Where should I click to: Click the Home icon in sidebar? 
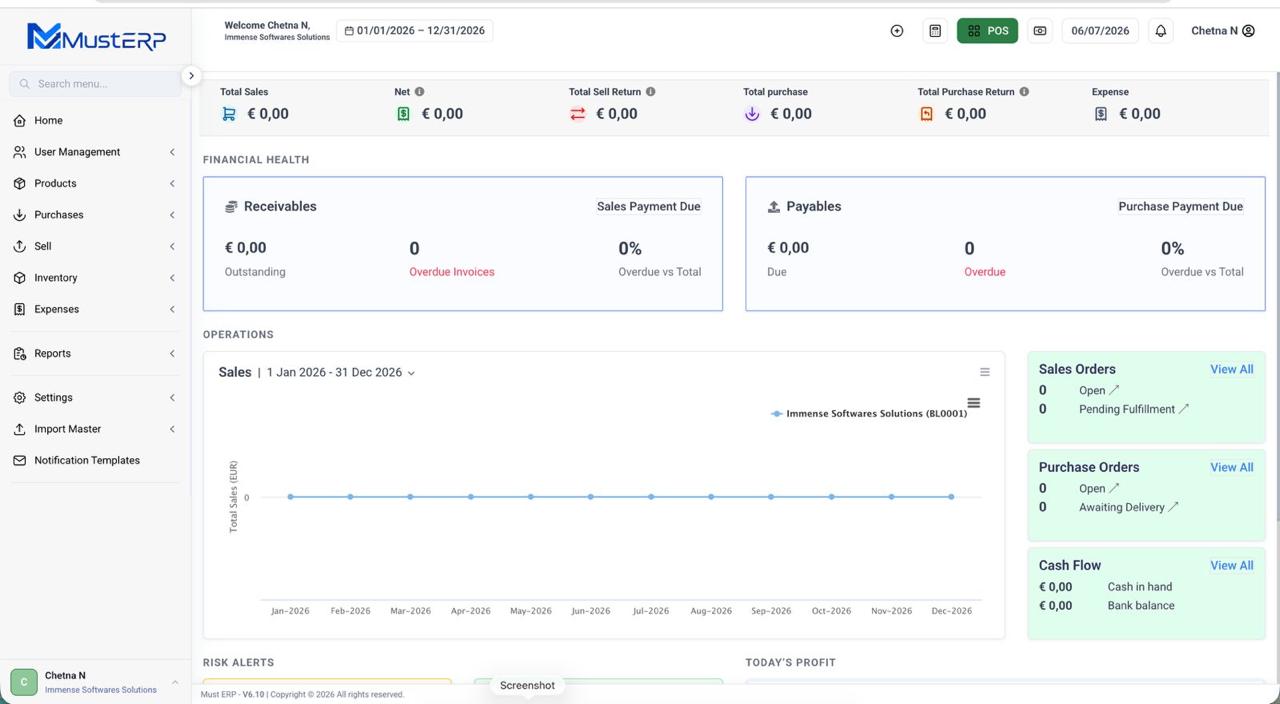19,121
